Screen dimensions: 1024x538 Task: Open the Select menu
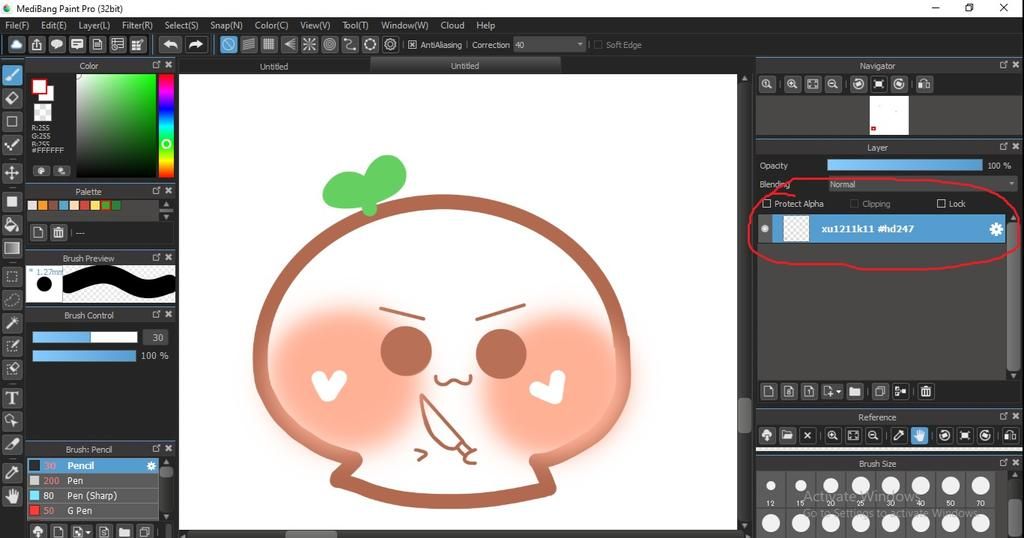click(x=181, y=25)
